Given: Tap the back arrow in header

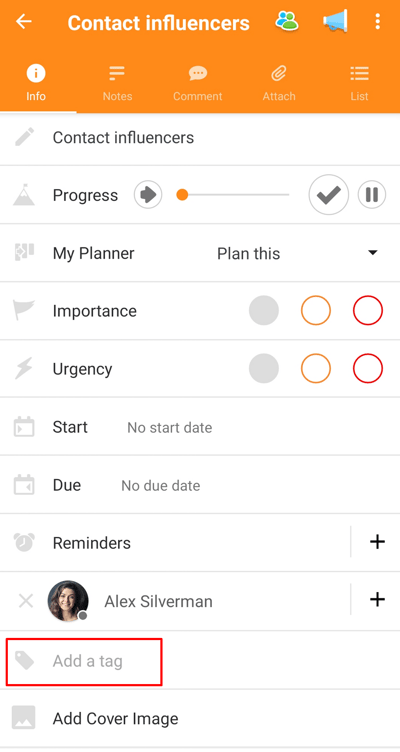Looking at the screenshot, I should (x=24, y=22).
